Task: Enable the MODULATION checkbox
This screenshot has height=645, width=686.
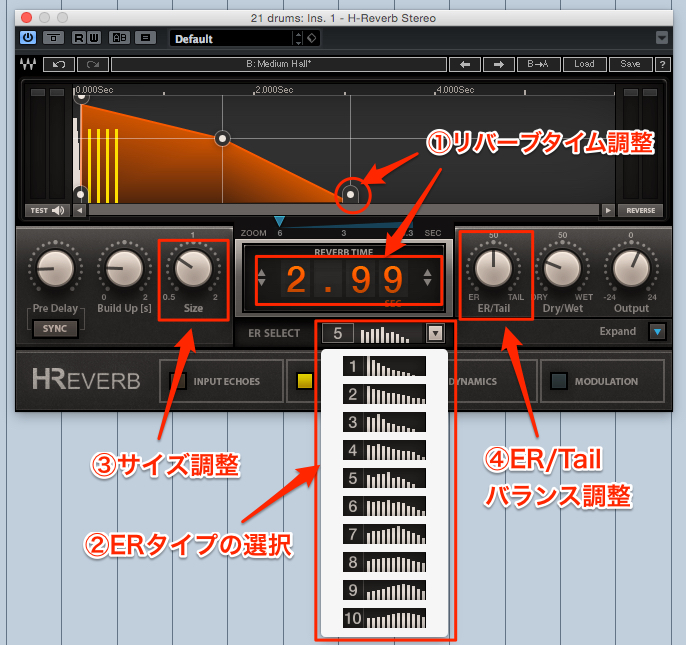Action: click(x=559, y=381)
